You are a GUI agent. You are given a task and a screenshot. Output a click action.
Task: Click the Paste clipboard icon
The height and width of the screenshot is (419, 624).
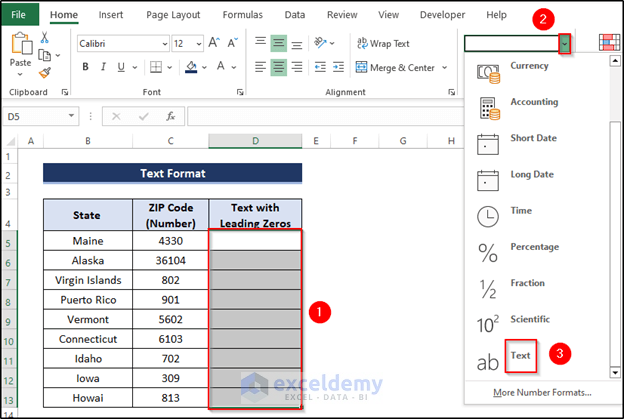(x=21, y=43)
